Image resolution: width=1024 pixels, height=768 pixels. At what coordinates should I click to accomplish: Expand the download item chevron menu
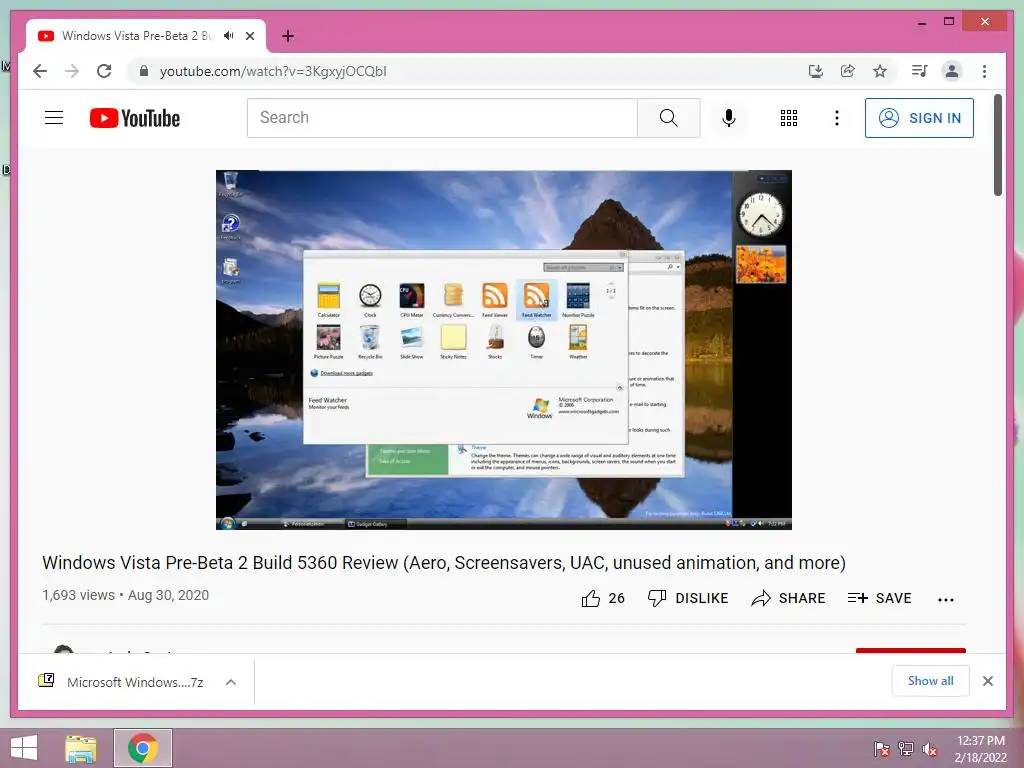click(x=231, y=682)
